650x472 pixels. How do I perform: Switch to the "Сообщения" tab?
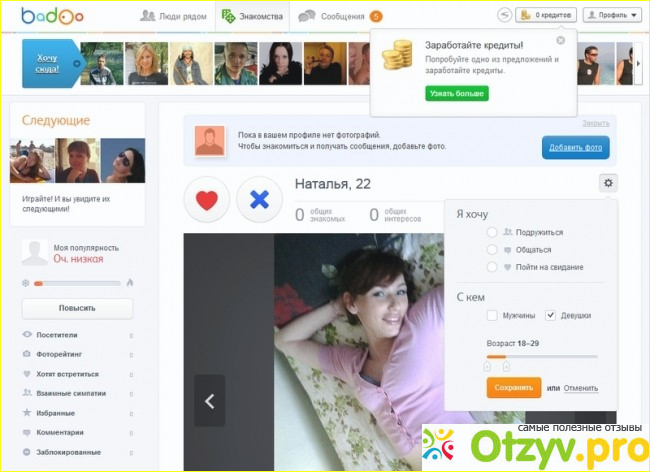coord(340,16)
